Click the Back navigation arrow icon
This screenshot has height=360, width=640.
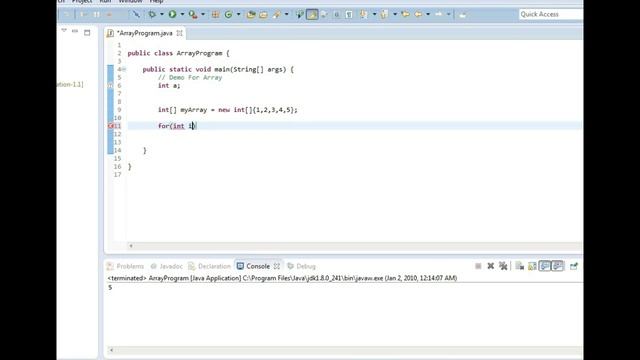click(418, 14)
